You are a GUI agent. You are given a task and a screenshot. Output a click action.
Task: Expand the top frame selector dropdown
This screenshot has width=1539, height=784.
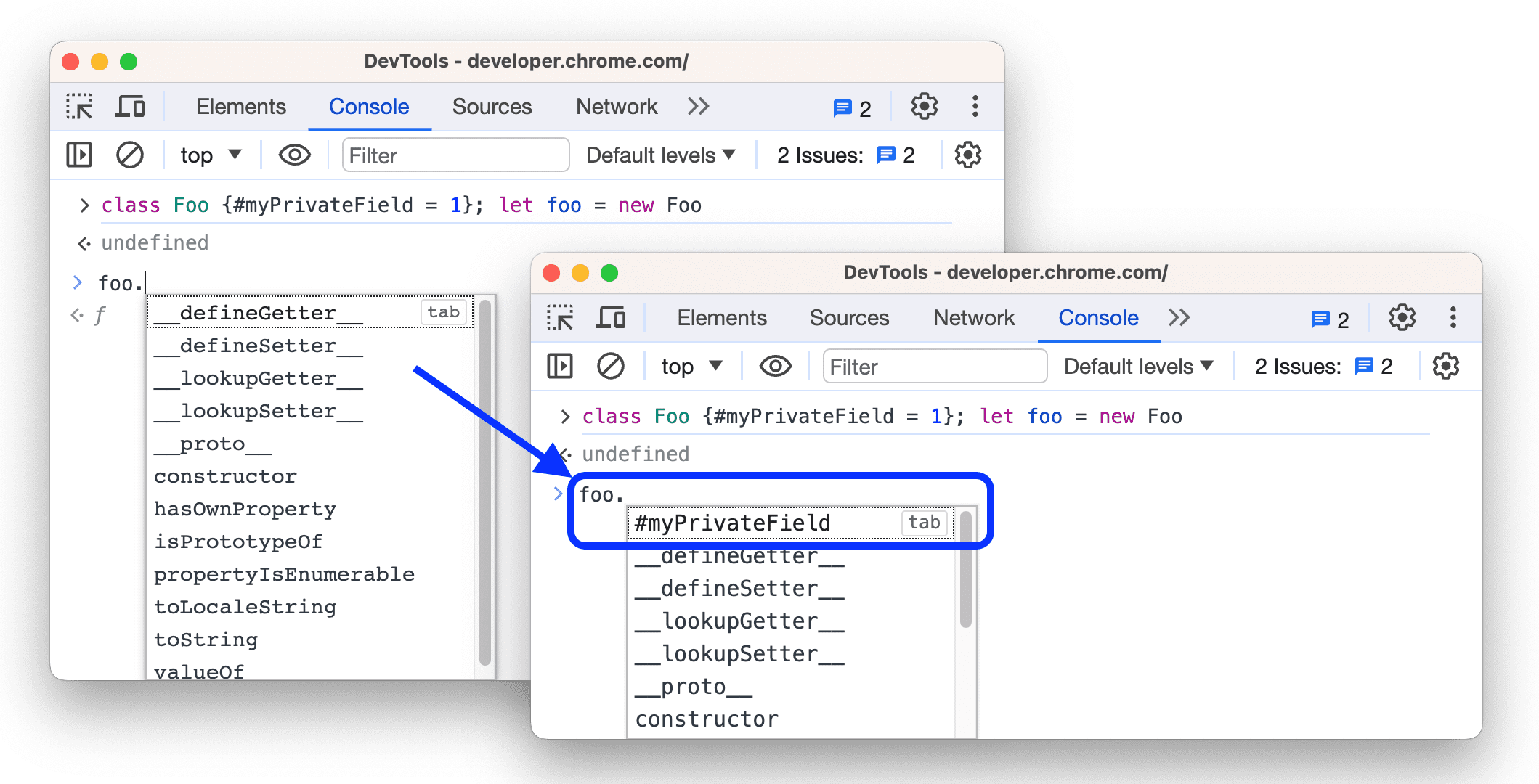pos(210,157)
